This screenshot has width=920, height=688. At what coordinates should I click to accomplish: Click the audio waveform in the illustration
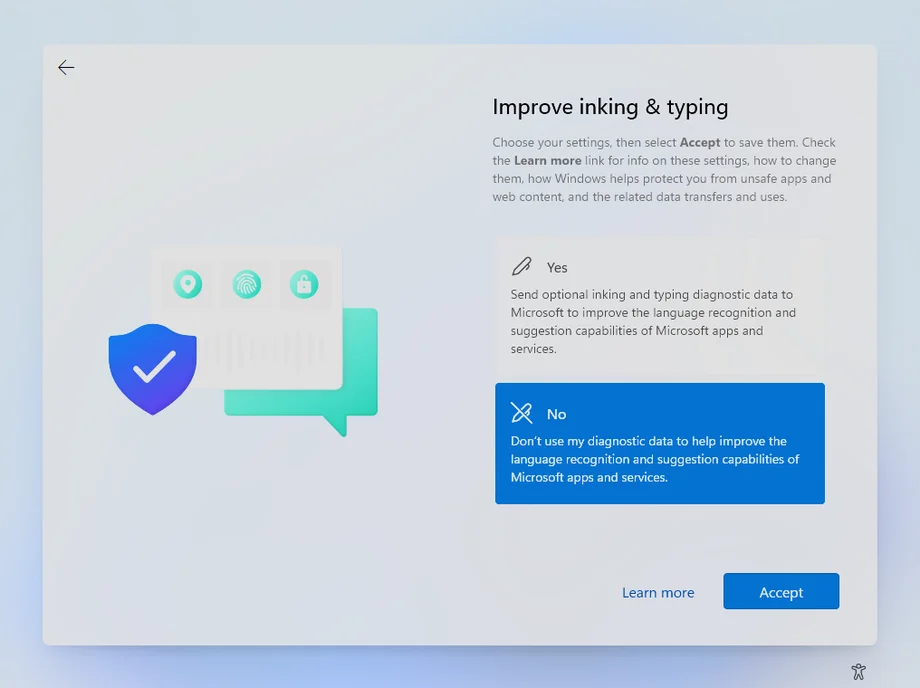[270, 348]
